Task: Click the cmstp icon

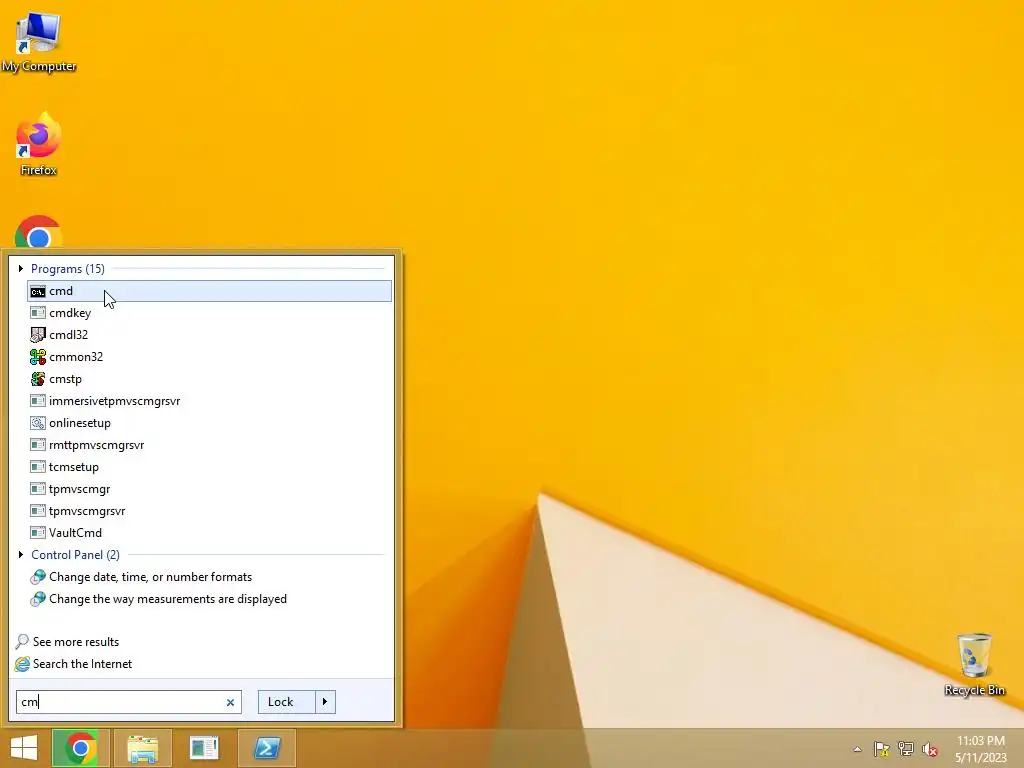Action: (38, 379)
